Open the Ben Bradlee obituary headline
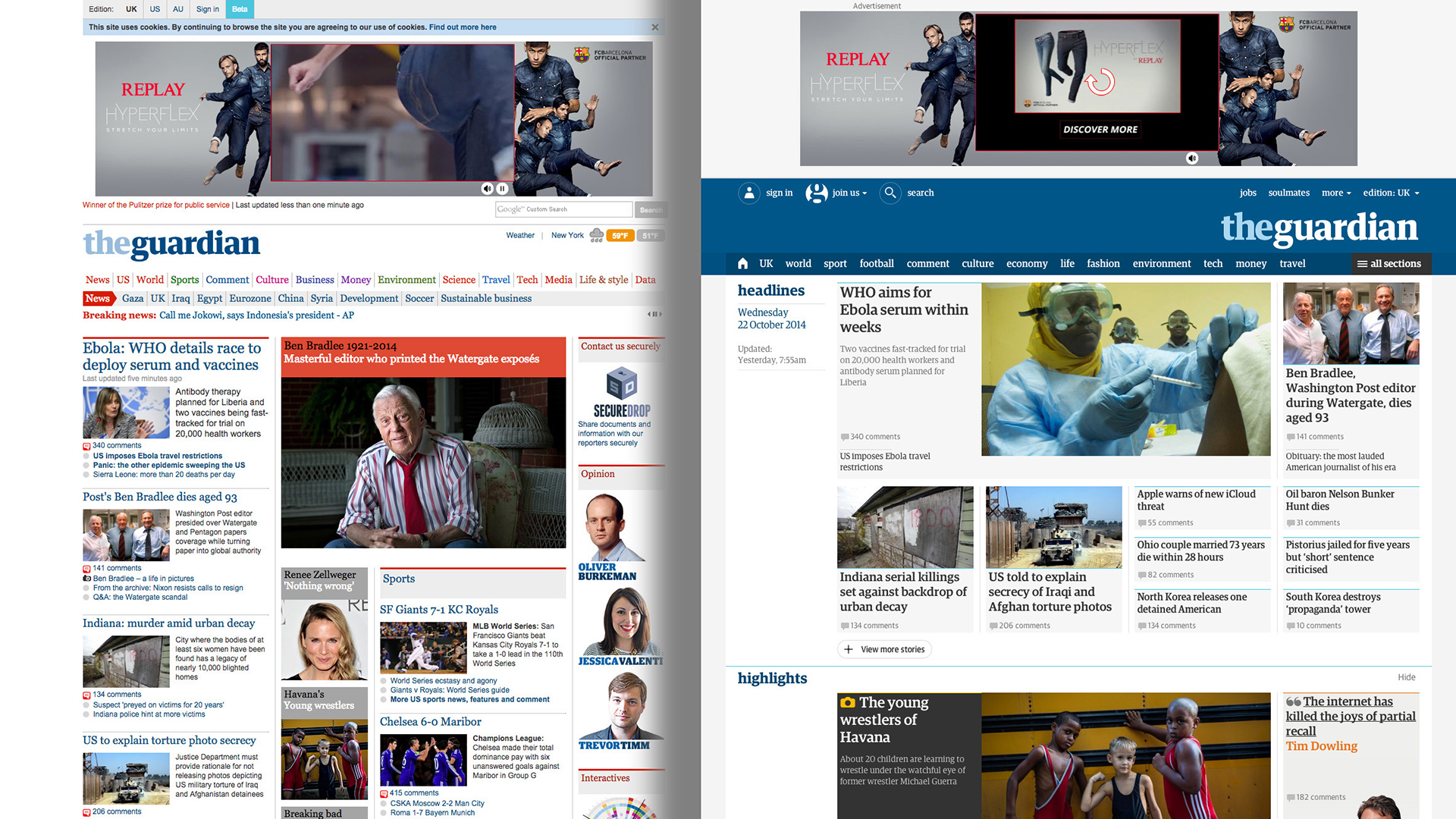The width and height of the screenshot is (1456, 819). coord(1349,395)
